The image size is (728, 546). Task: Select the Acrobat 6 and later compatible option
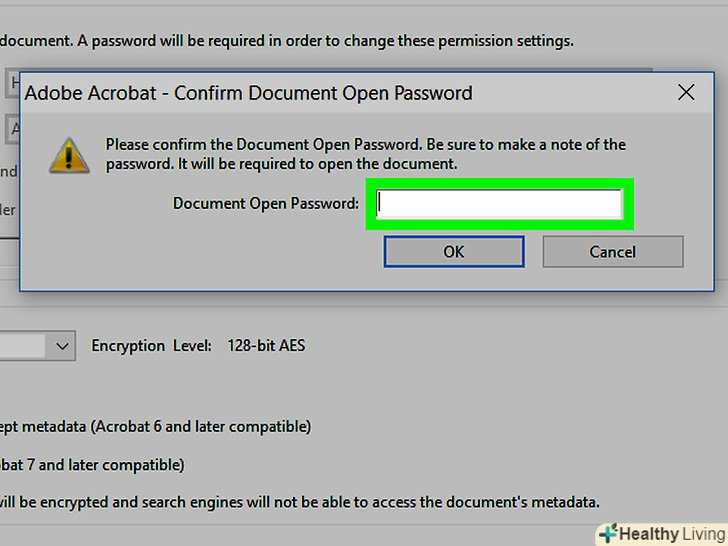coord(155,426)
